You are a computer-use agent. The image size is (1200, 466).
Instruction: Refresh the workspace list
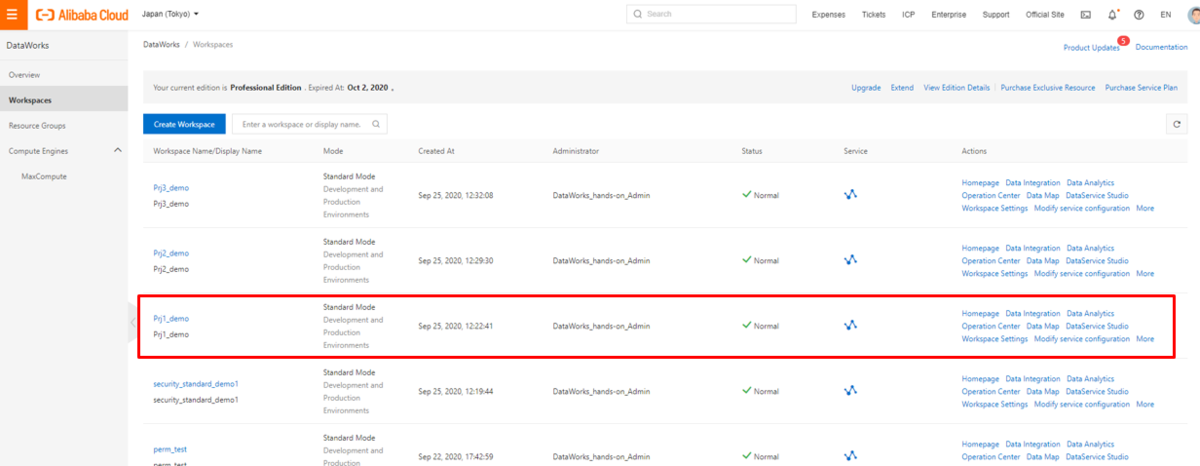pos(1176,124)
